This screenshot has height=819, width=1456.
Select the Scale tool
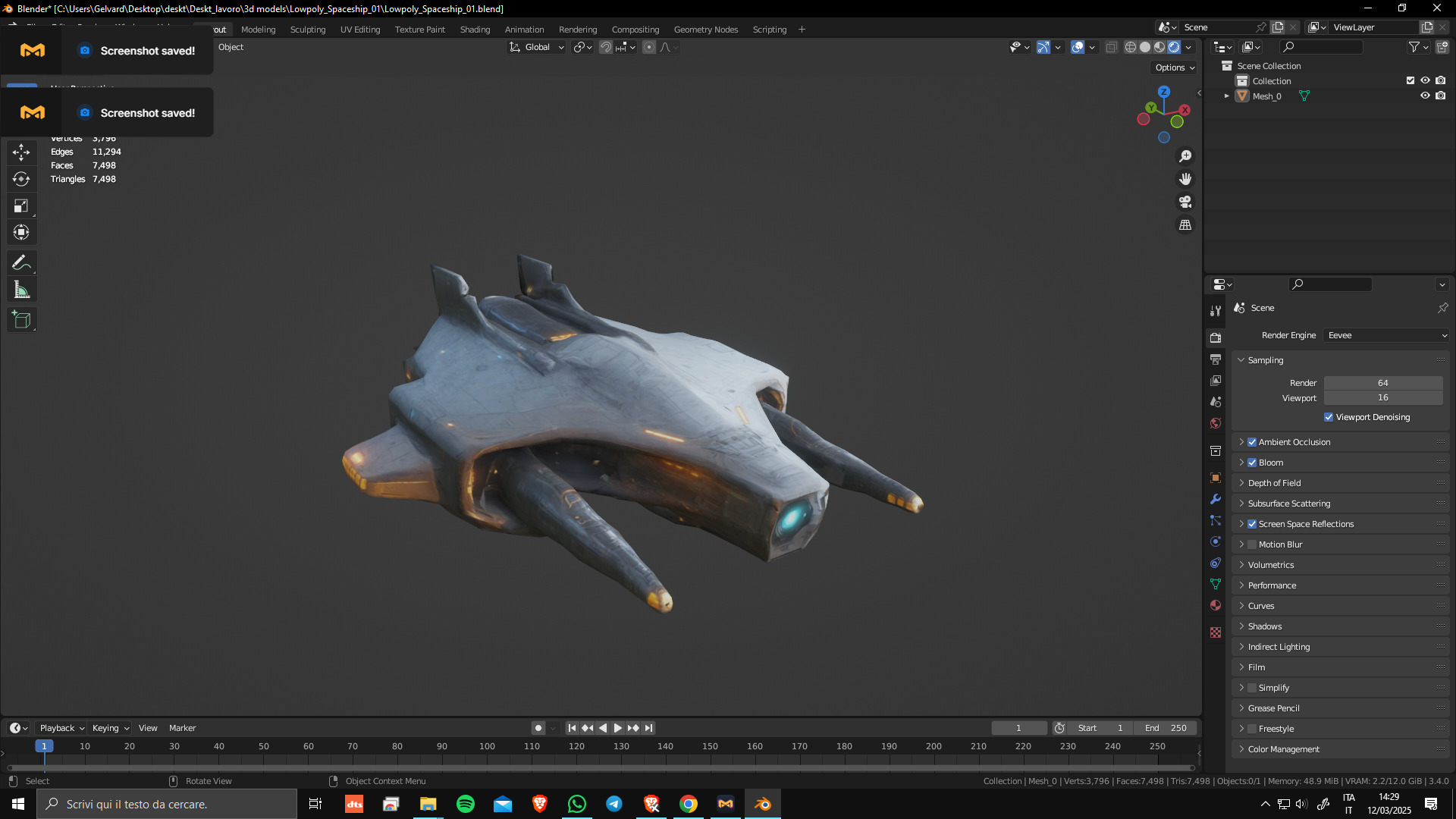21,206
